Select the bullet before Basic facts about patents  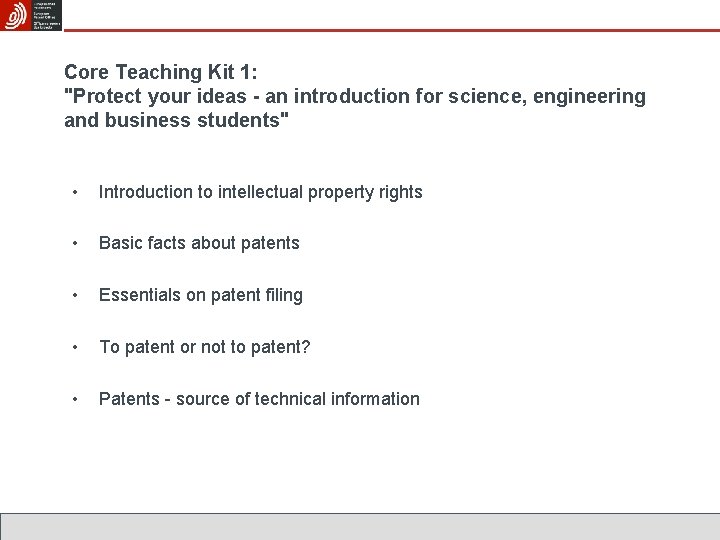[x=75, y=243]
